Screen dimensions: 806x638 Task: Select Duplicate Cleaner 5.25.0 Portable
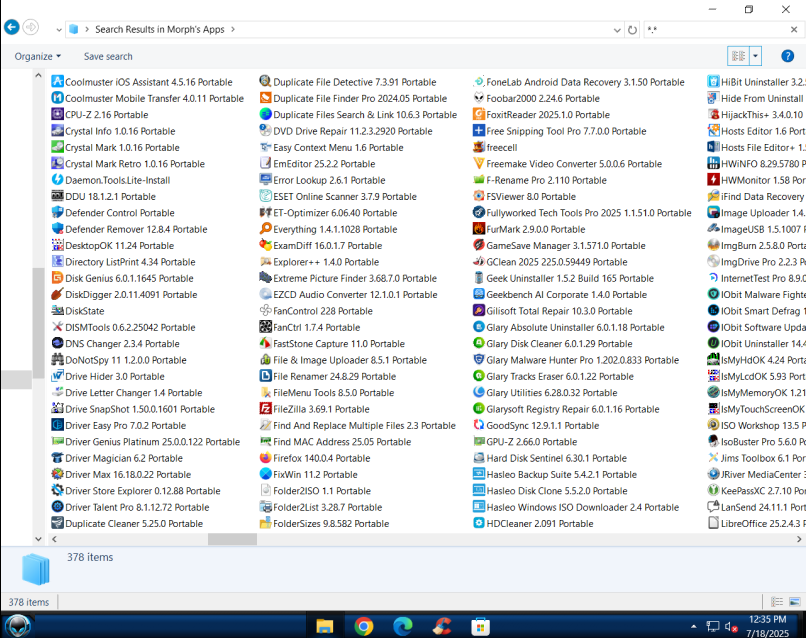(x=134, y=523)
